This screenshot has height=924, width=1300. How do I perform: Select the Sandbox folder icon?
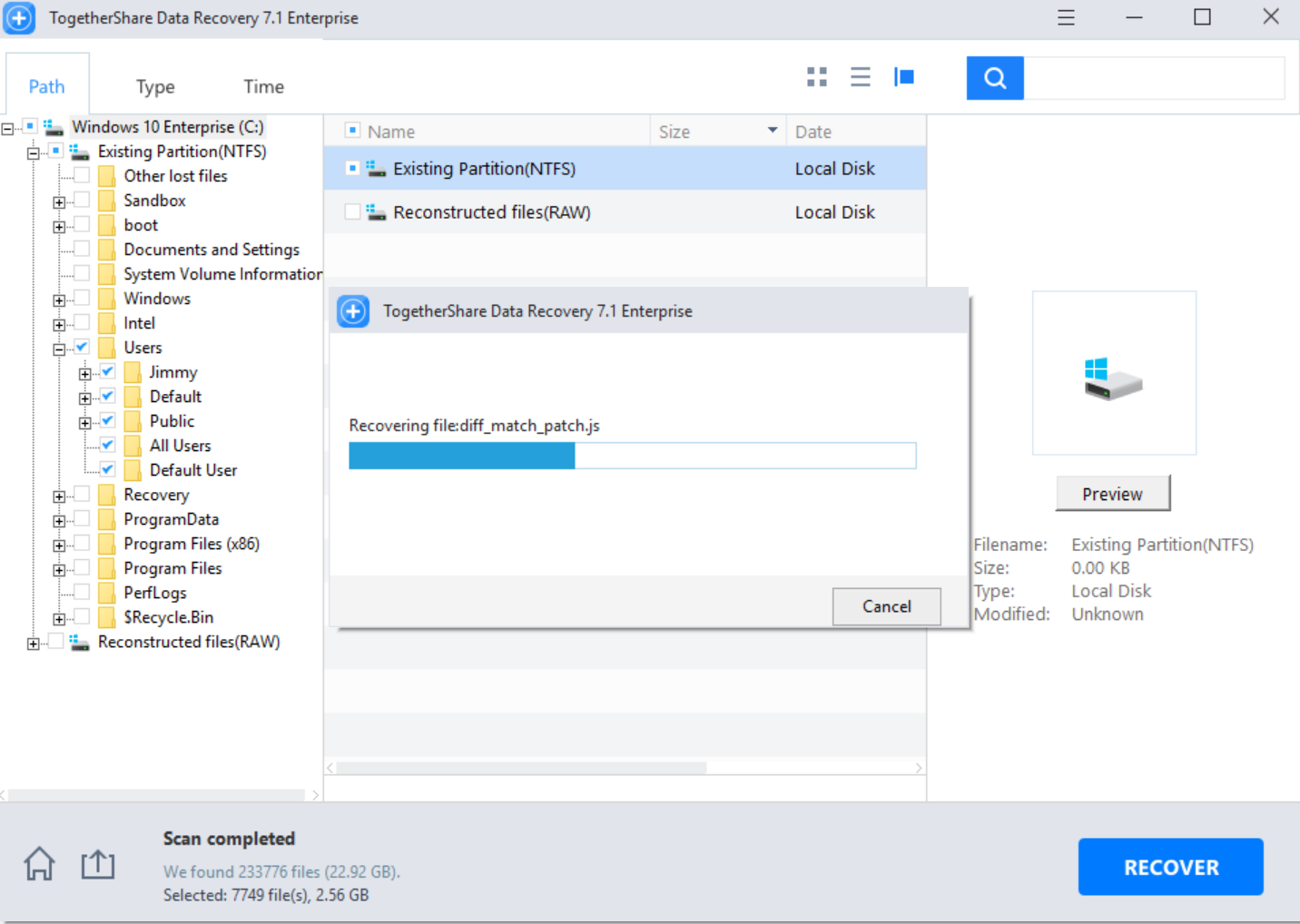click(107, 201)
